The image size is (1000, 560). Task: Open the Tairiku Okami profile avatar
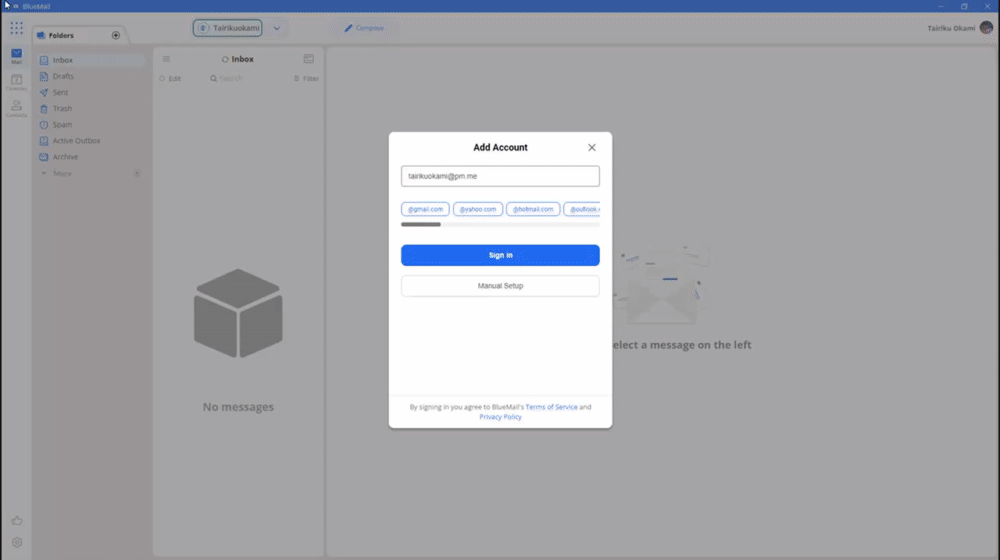(986, 27)
